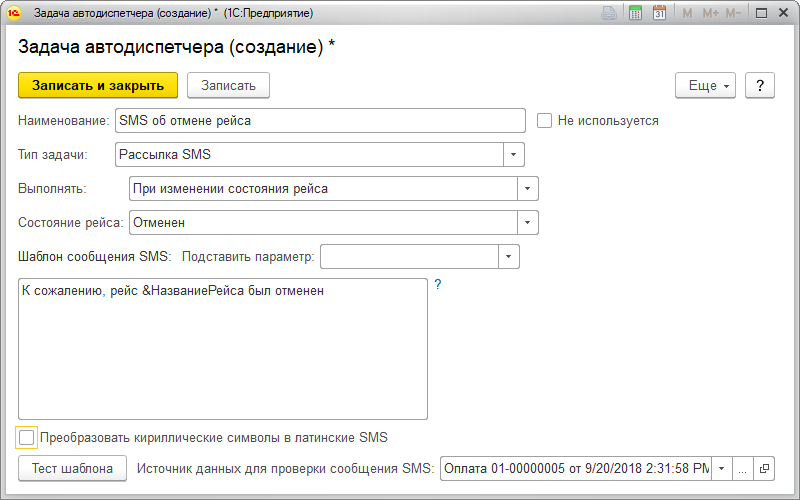The image size is (800, 500).
Task: Open the 'Подставить параметр' dropdown
Action: 509,257
